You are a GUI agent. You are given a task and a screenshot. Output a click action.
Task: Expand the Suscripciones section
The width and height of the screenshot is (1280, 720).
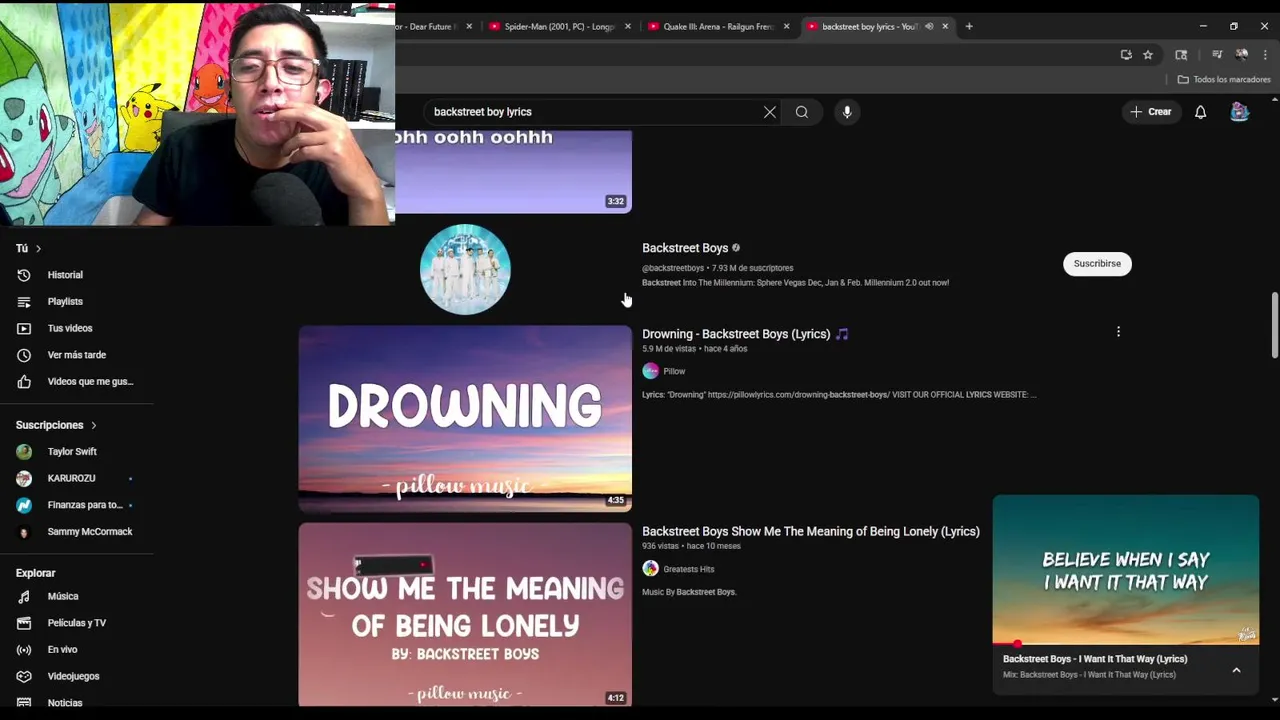(x=56, y=425)
